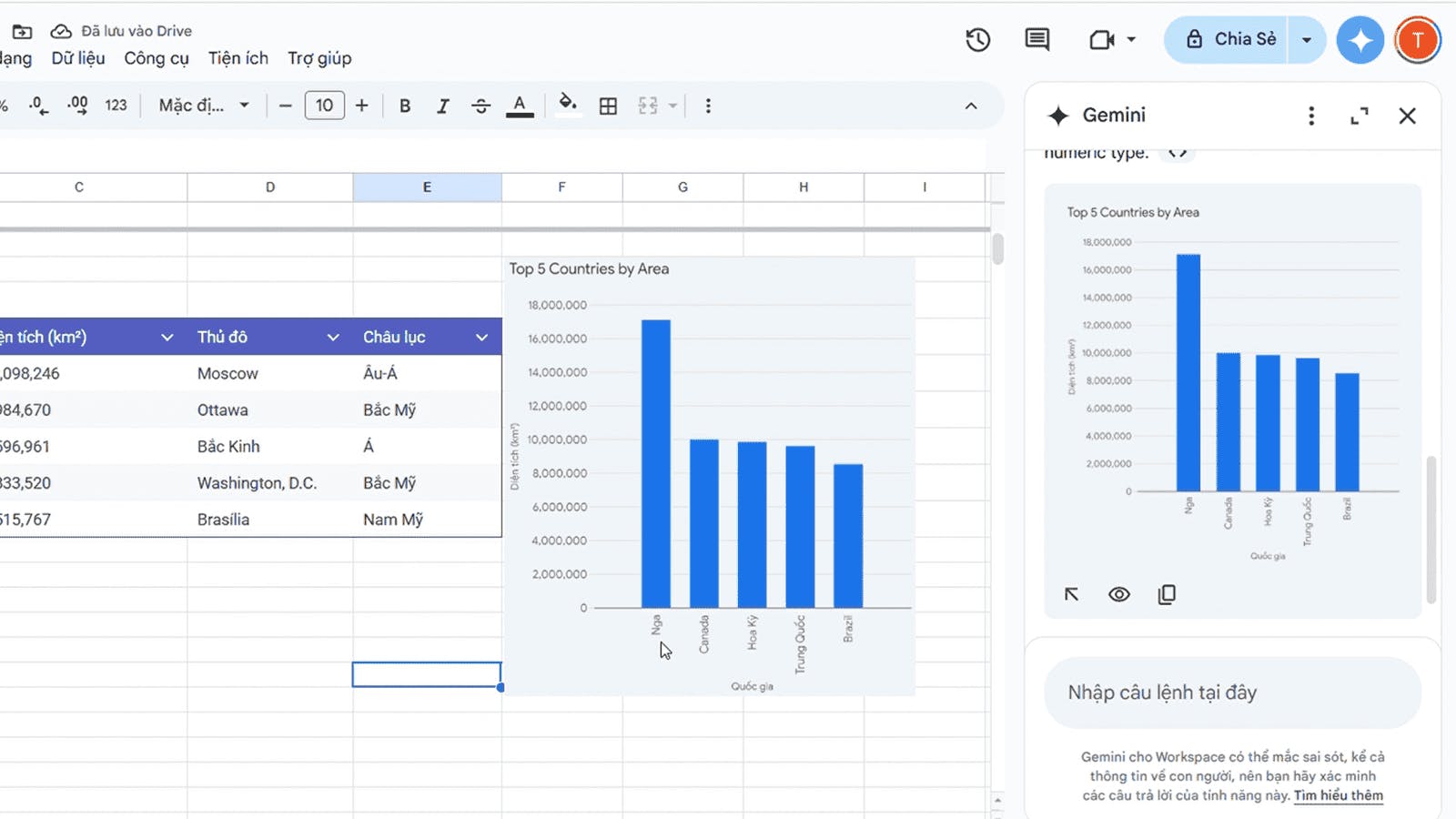Image resolution: width=1456 pixels, height=819 pixels.
Task: Select column D header
Action: pos(270,187)
